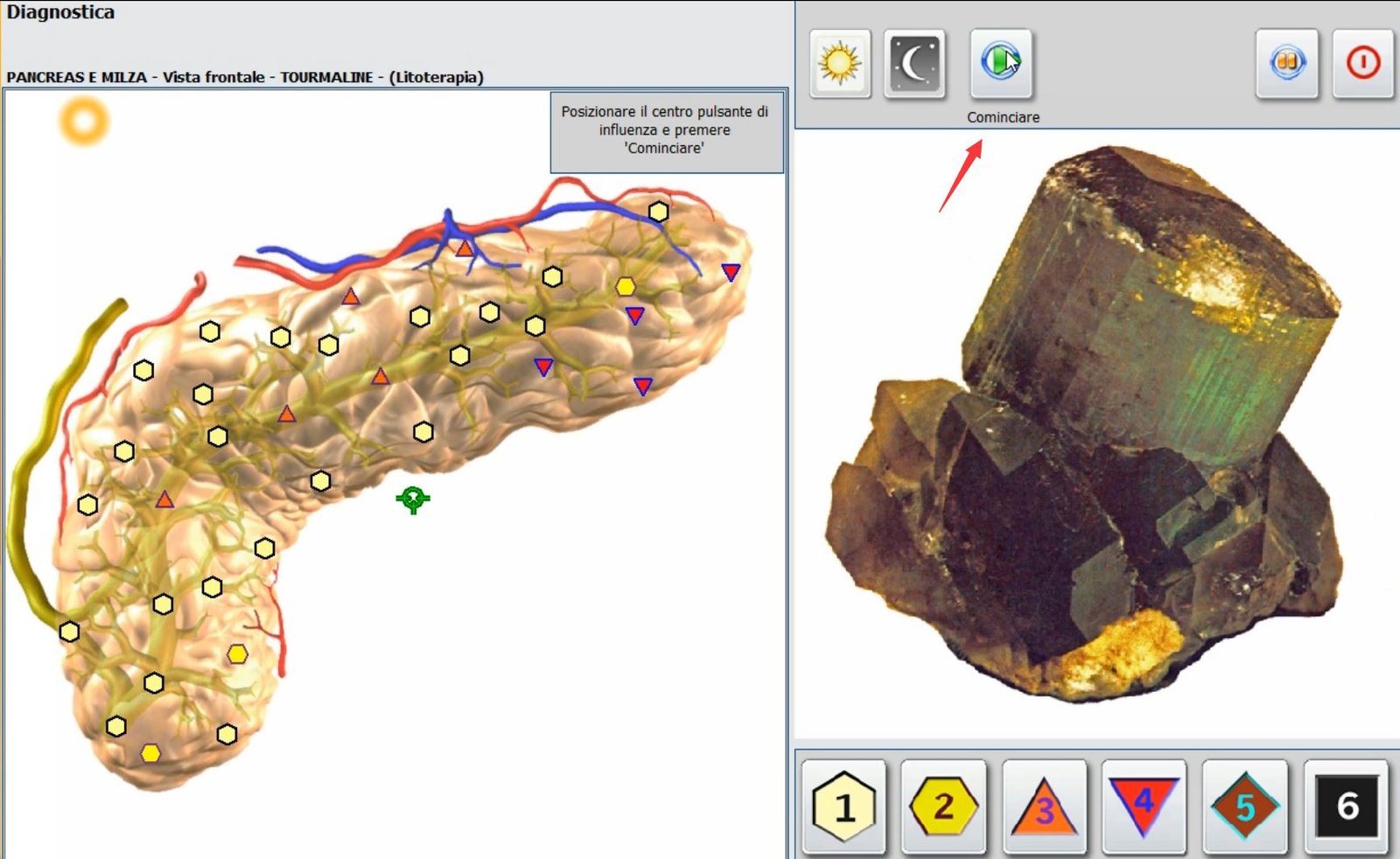Select the yellow hexagon level 2 button
1400x859 pixels.
click(943, 807)
